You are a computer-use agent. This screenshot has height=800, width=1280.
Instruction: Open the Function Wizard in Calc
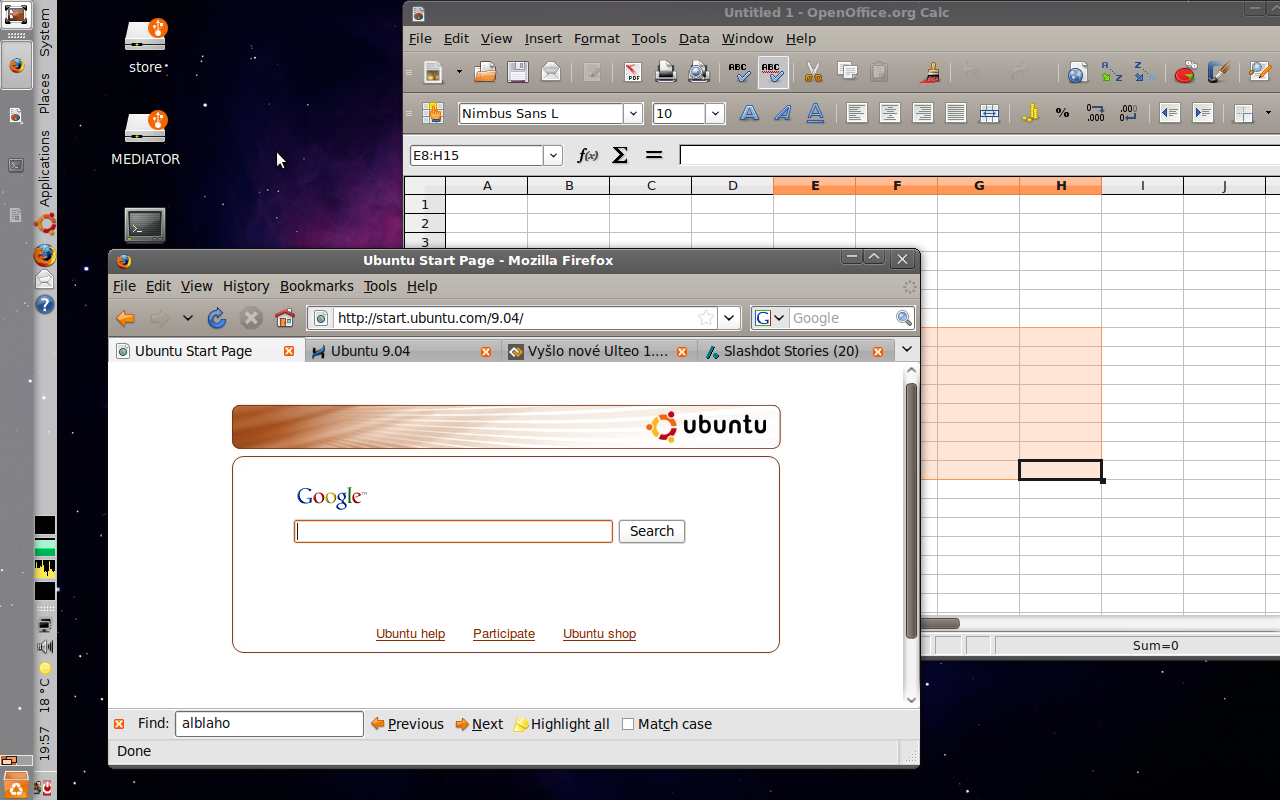click(588, 155)
